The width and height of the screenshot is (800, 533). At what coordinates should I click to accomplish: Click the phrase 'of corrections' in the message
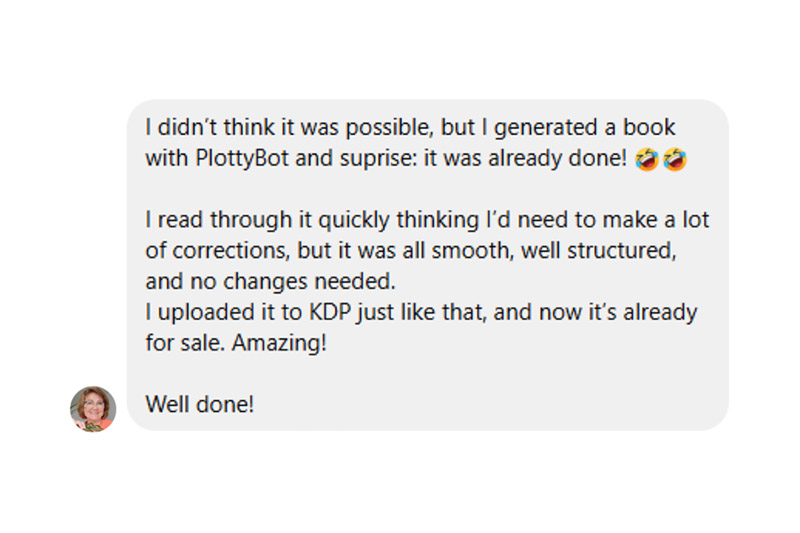(x=217, y=251)
